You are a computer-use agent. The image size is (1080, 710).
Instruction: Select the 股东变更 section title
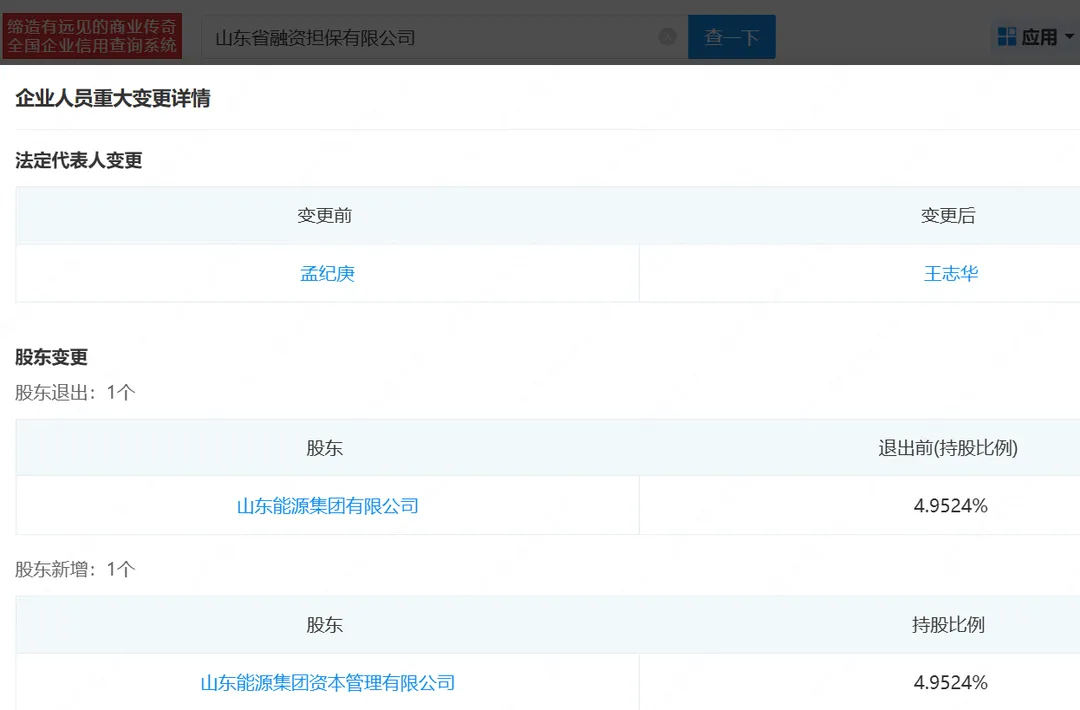tap(52, 357)
